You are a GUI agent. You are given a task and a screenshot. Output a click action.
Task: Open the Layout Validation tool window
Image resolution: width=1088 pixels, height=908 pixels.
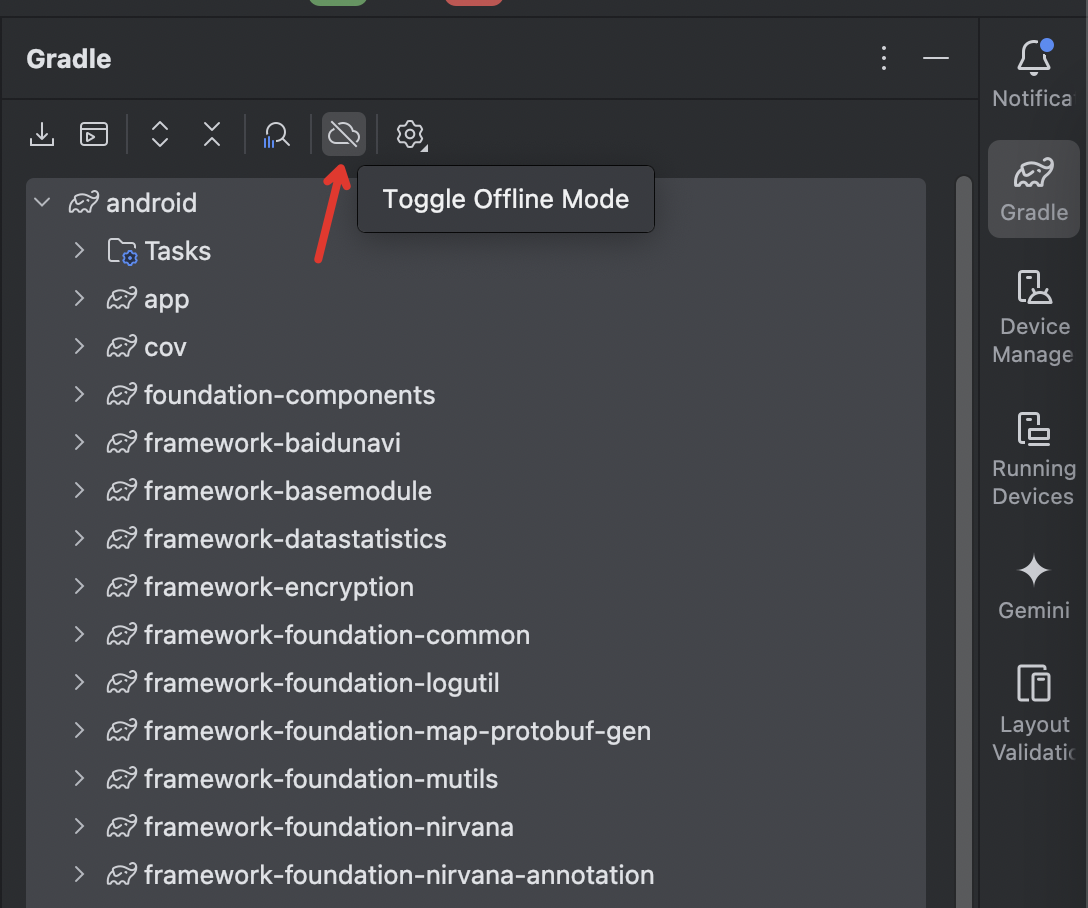pyautogui.click(x=1033, y=713)
